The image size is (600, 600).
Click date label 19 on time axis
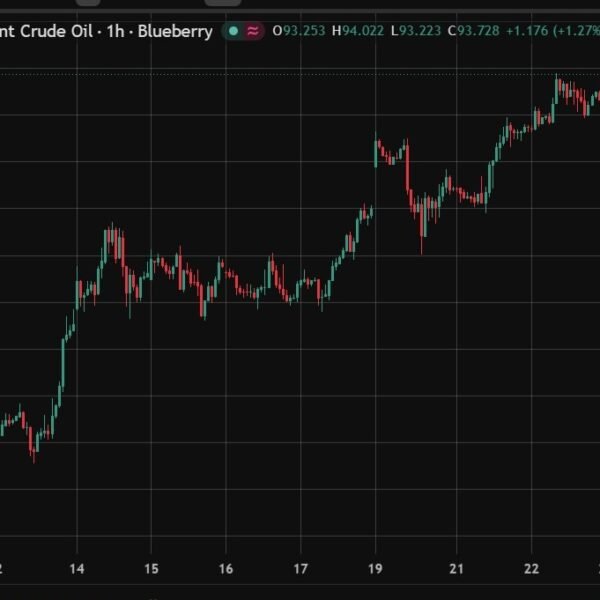(x=375, y=569)
